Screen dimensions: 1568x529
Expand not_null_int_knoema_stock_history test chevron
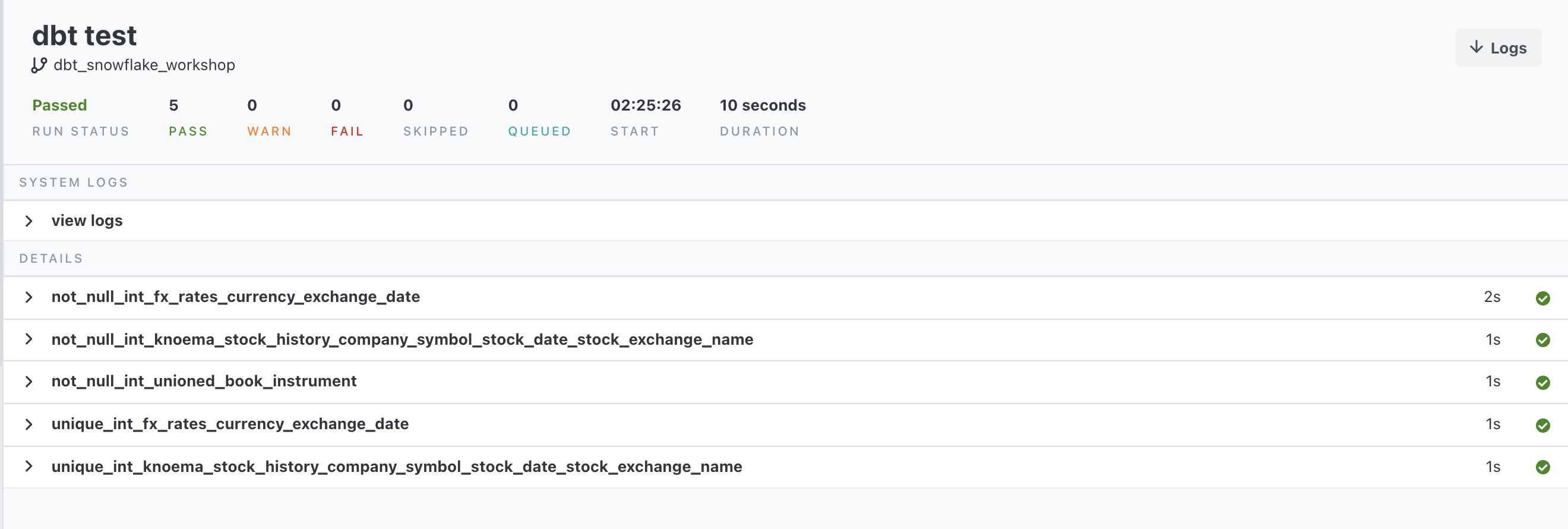pyautogui.click(x=29, y=339)
